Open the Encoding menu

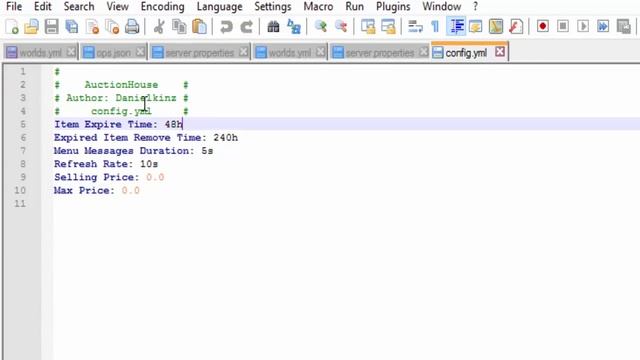pyautogui.click(x=162, y=7)
